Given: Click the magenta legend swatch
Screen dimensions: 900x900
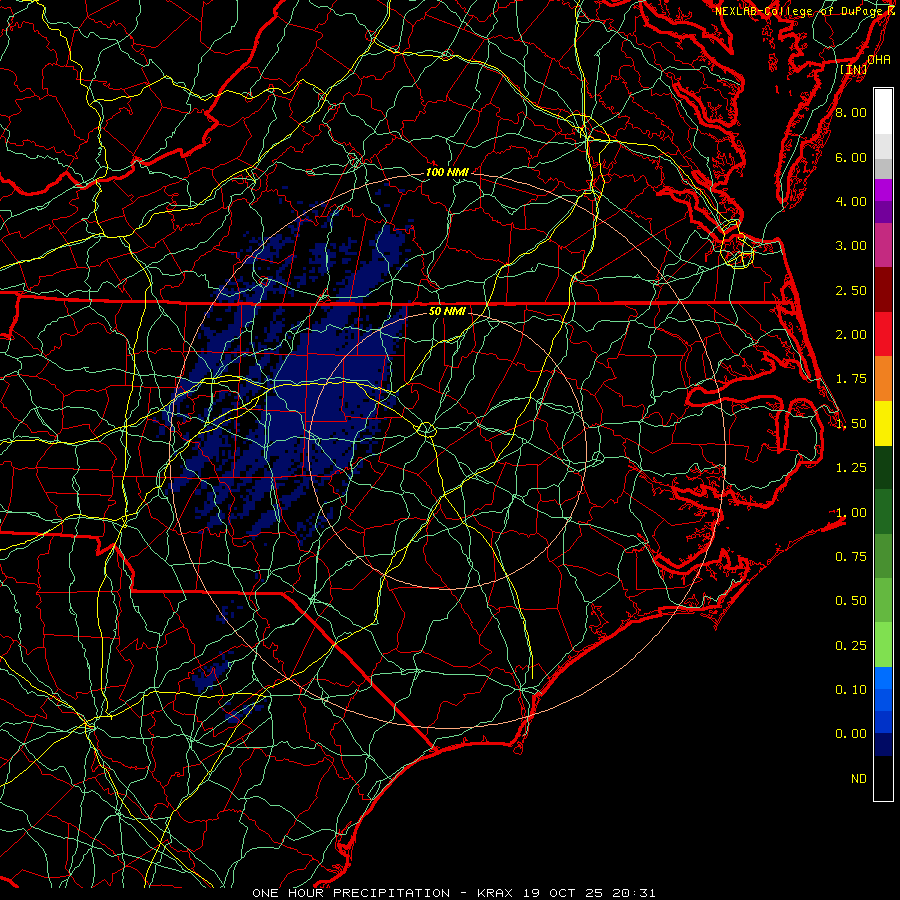Looking at the screenshot, I should 883,190.
